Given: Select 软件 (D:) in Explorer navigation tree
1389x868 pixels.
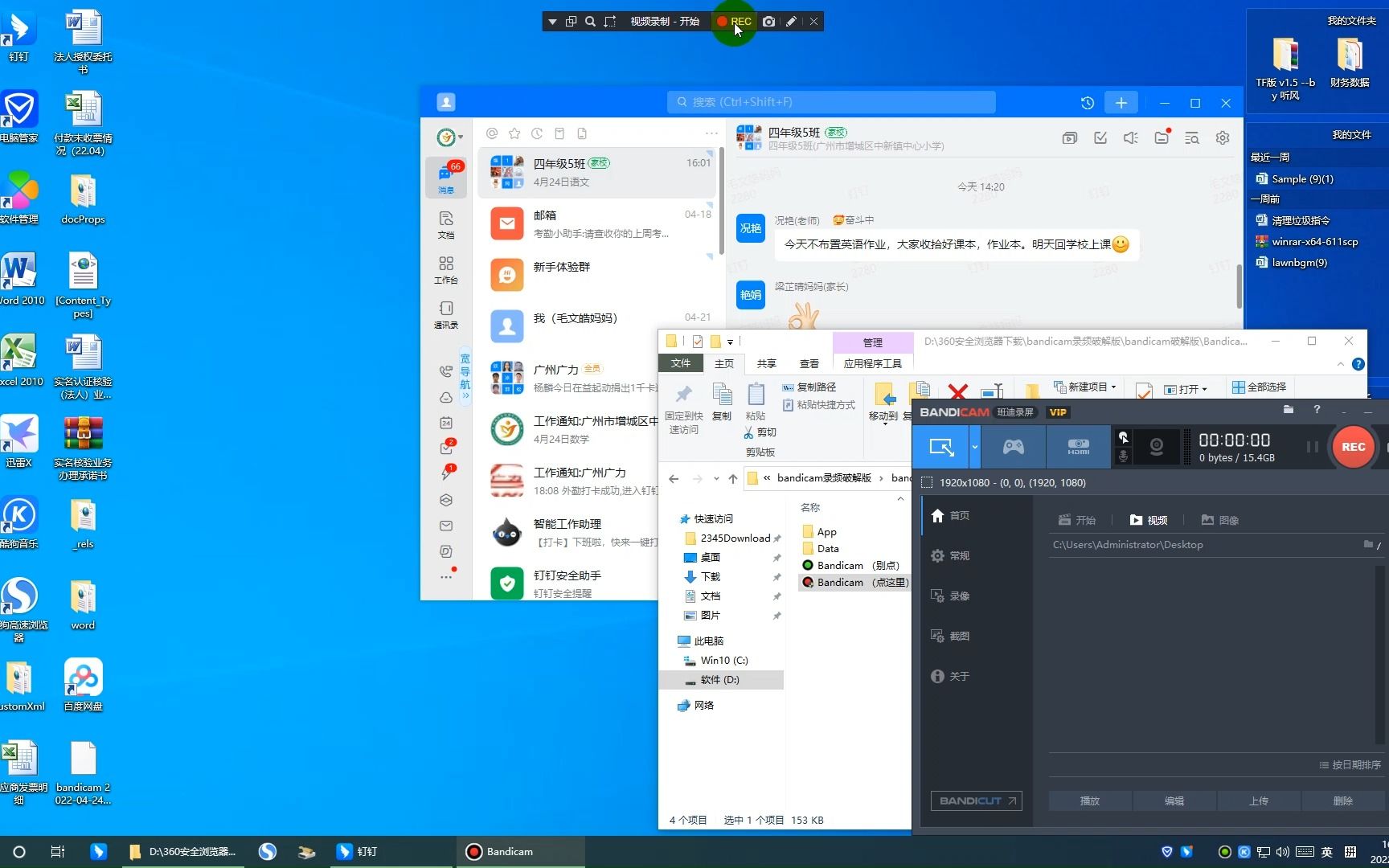Looking at the screenshot, I should [x=721, y=680].
